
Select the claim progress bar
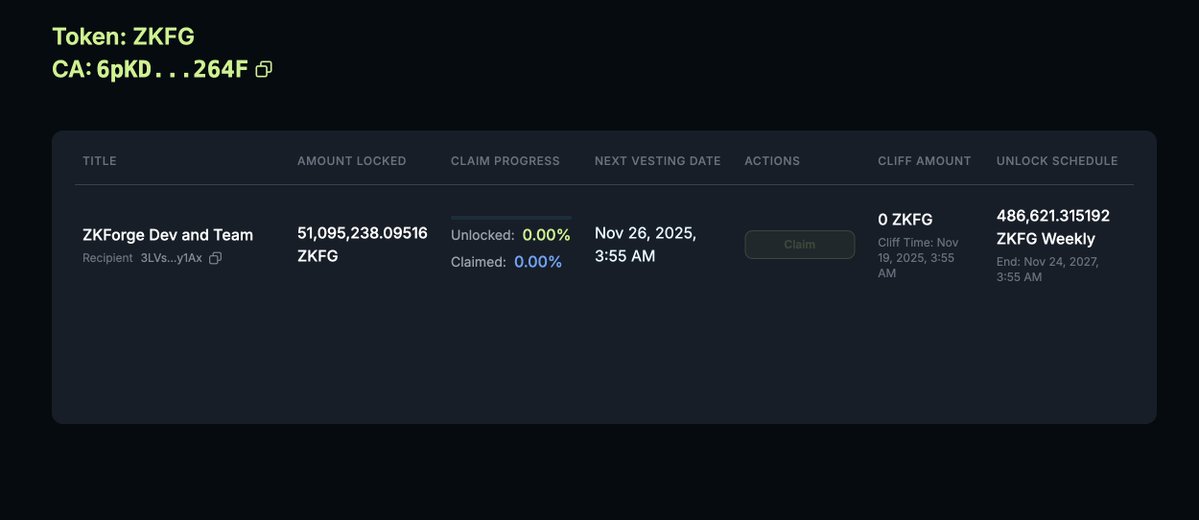click(511, 217)
